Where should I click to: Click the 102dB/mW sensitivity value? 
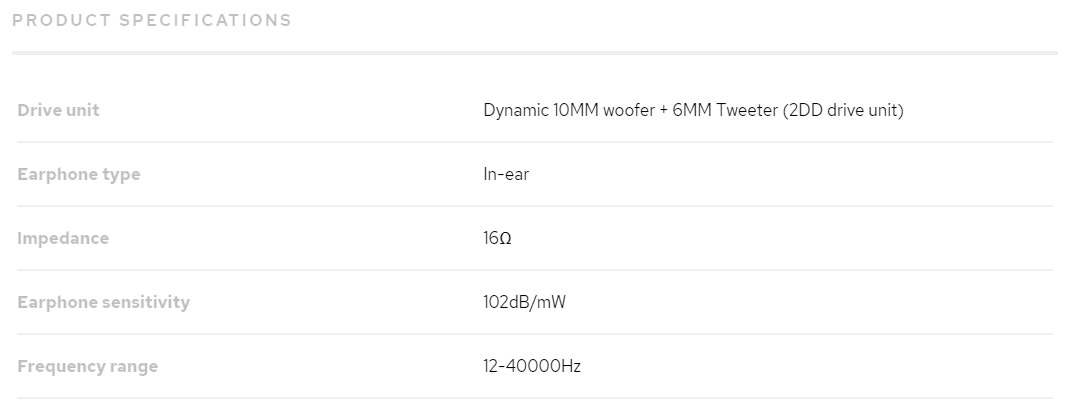coord(524,302)
